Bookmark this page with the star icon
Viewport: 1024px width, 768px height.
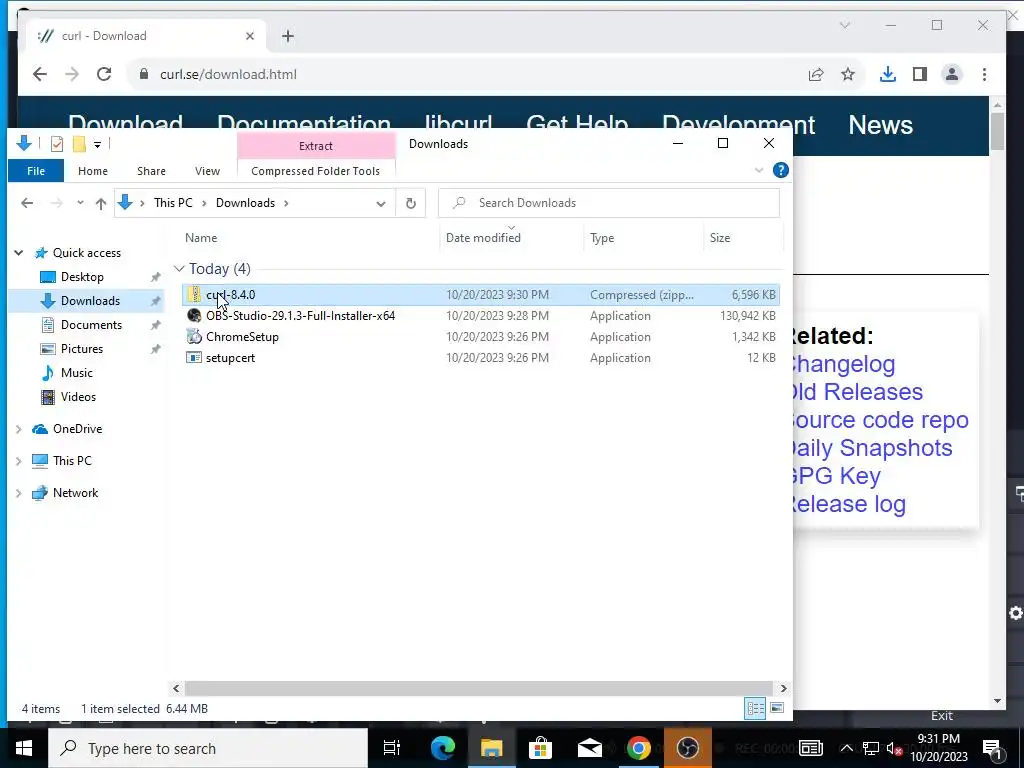(848, 74)
